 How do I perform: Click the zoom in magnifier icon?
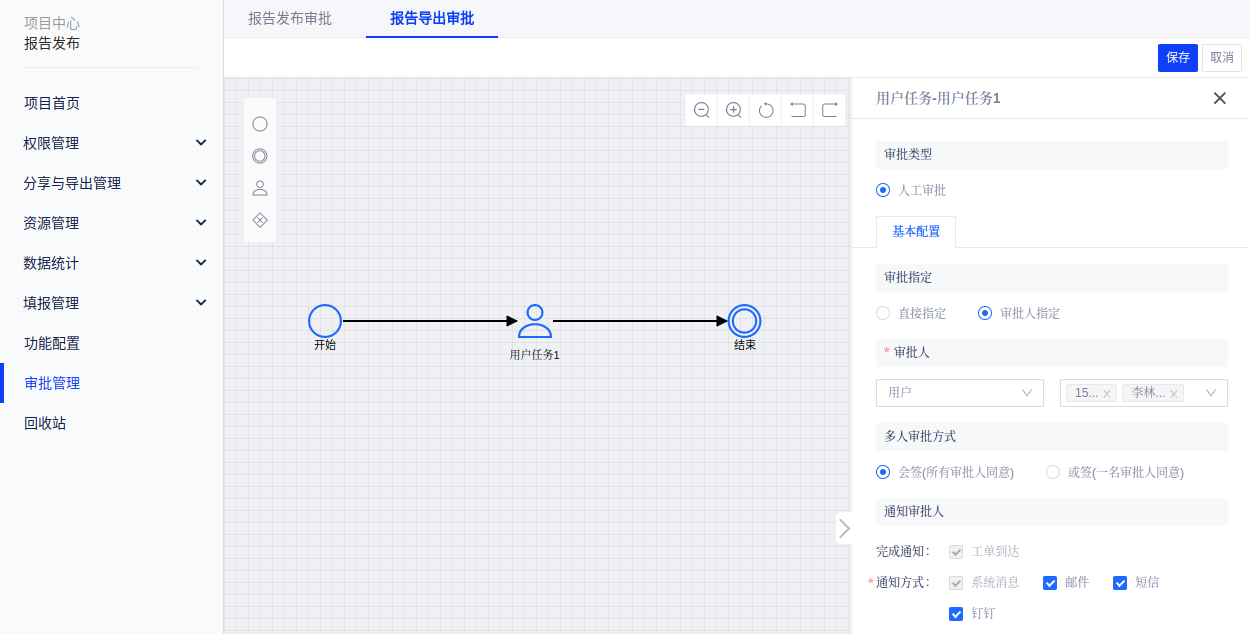[734, 110]
